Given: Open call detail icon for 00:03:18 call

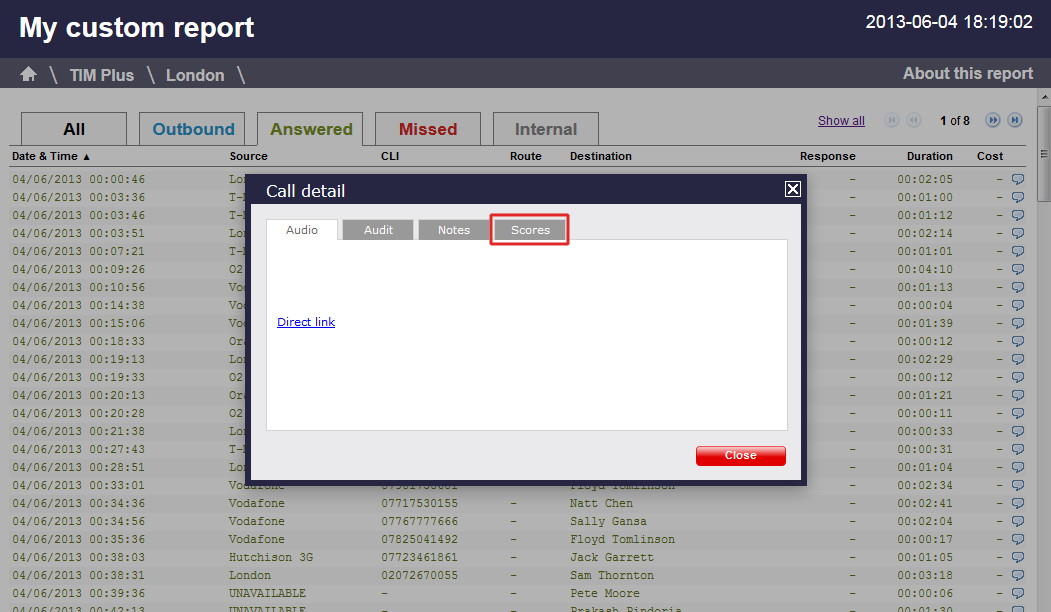Looking at the screenshot, I should point(1018,576).
